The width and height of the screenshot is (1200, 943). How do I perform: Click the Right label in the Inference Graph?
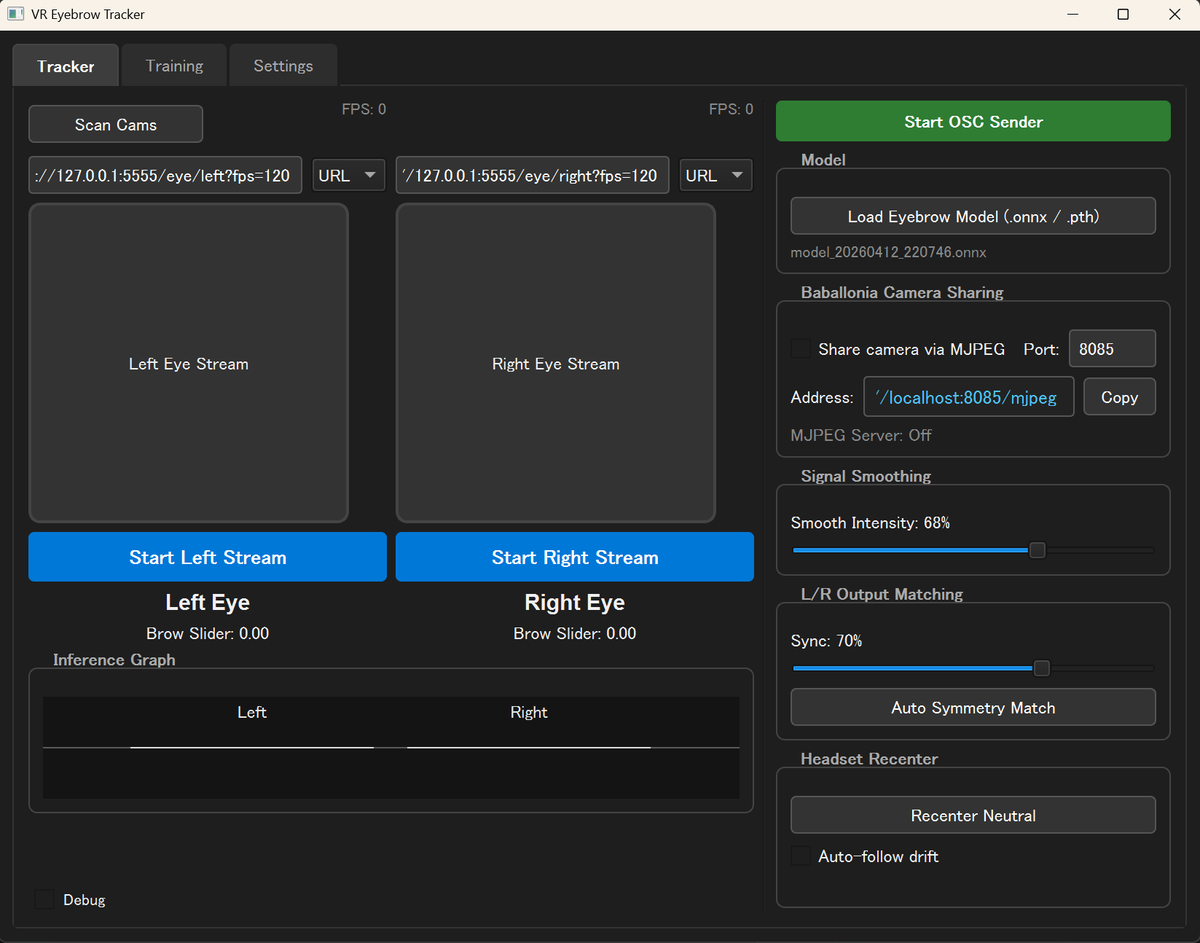(x=529, y=712)
